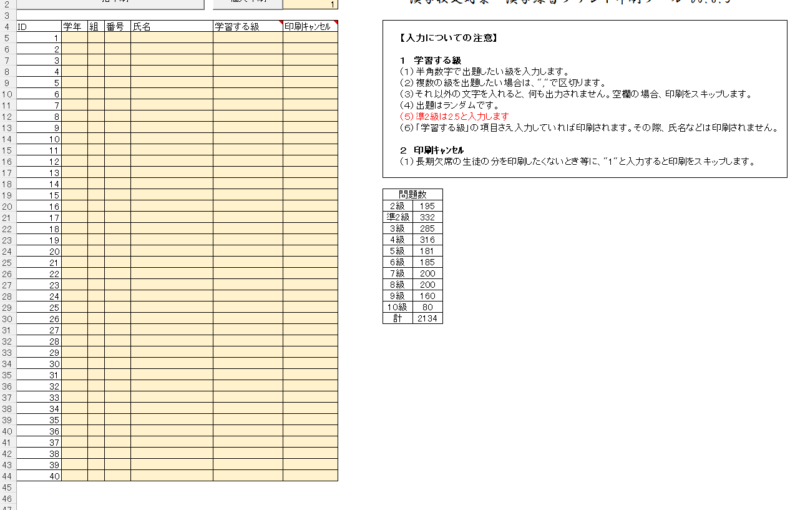Click the 組 header cell
The height and width of the screenshot is (510, 790).
coord(95,26)
